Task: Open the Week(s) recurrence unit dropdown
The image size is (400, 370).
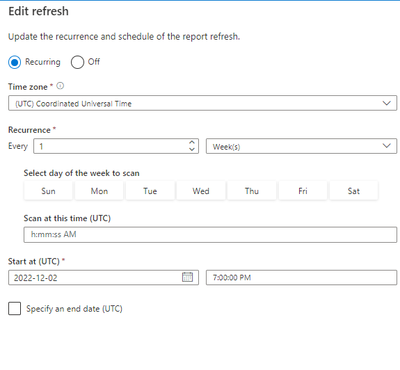Action: coord(301,146)
